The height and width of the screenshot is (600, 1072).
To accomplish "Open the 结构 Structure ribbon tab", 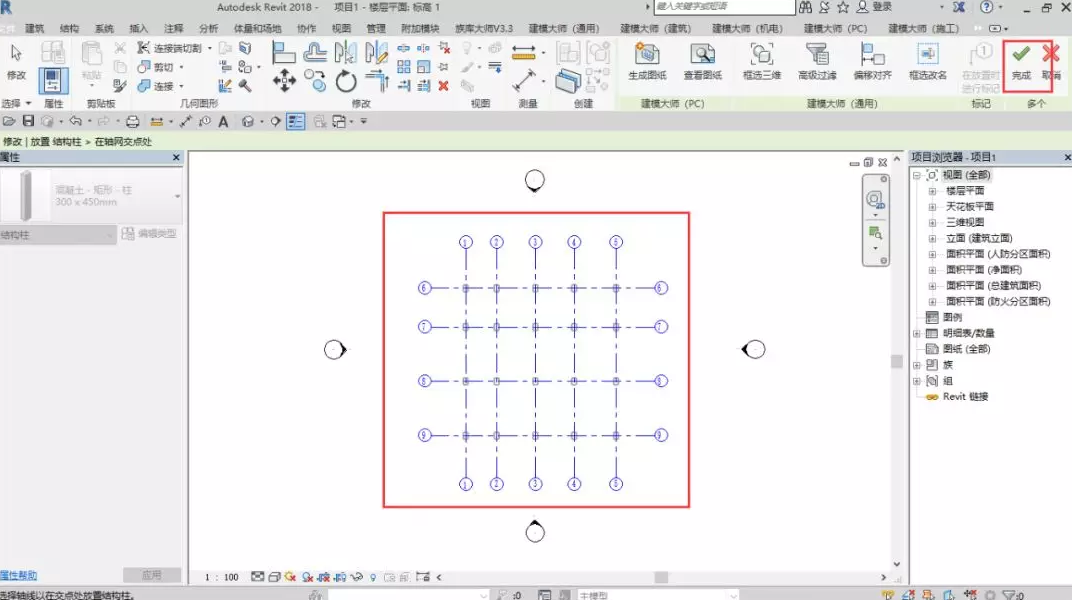I will pos(69,28).
